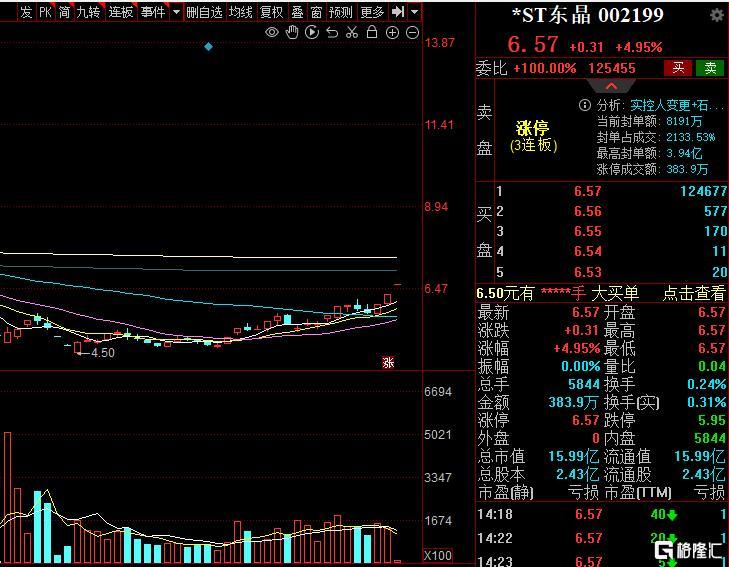
Task: Click the 涨停 (3连板) limit-up label
Action: pyautogui.click(x=533, y=136)
